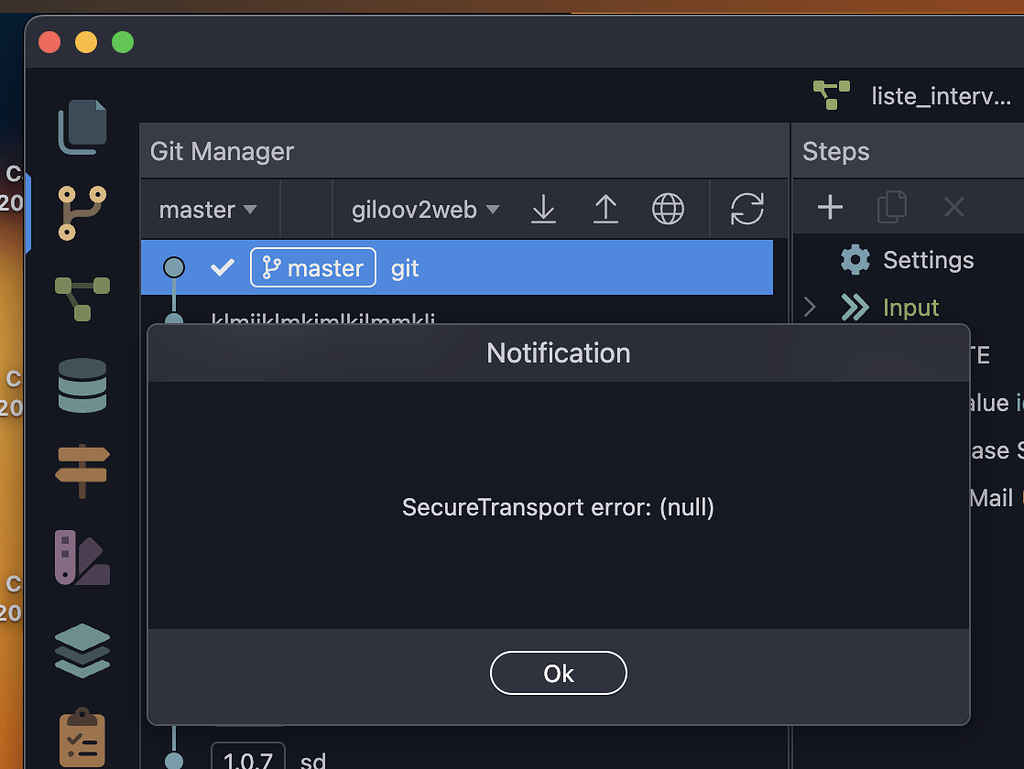Expand the Input step chevron
Screen dimensions: 1024x769
pos(808,307)
